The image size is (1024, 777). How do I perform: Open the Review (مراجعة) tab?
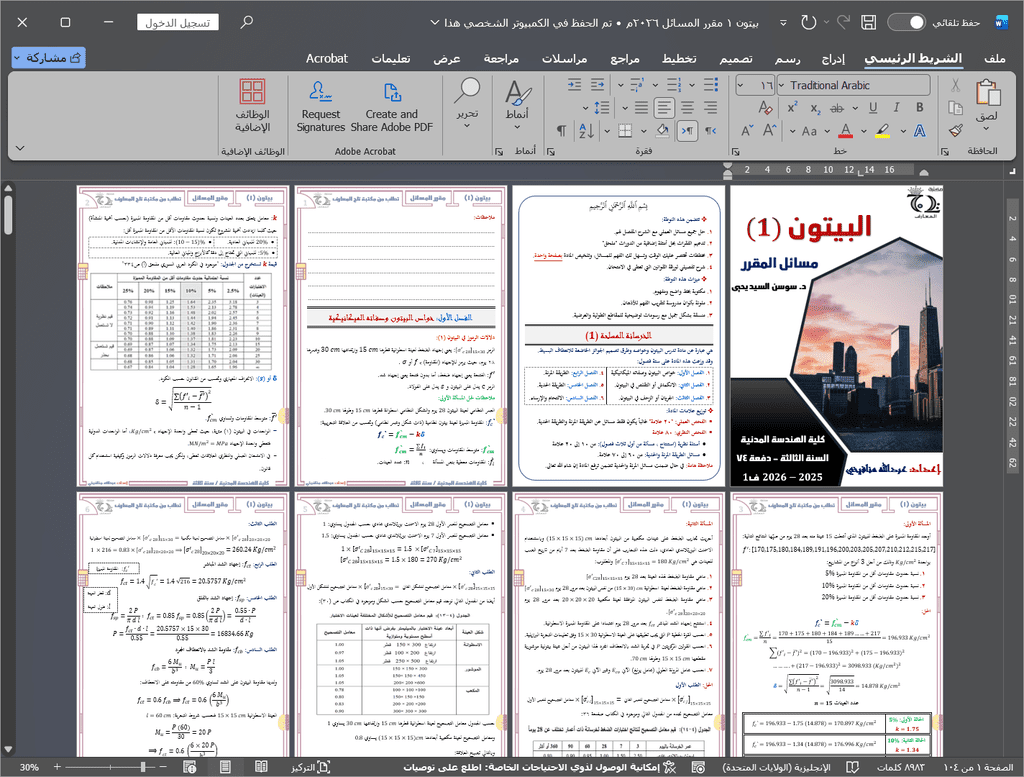501,58
